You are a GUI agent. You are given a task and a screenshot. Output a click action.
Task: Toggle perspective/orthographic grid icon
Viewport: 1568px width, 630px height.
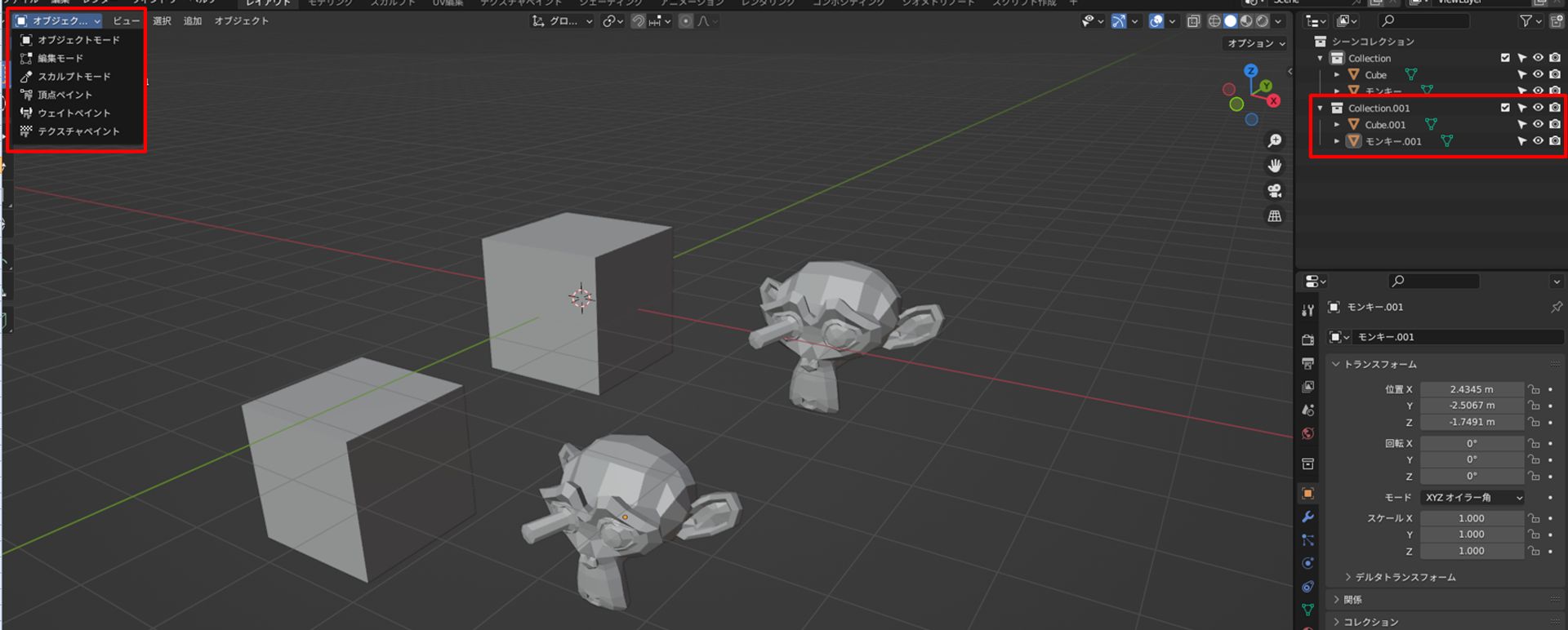pos(1275,216)
